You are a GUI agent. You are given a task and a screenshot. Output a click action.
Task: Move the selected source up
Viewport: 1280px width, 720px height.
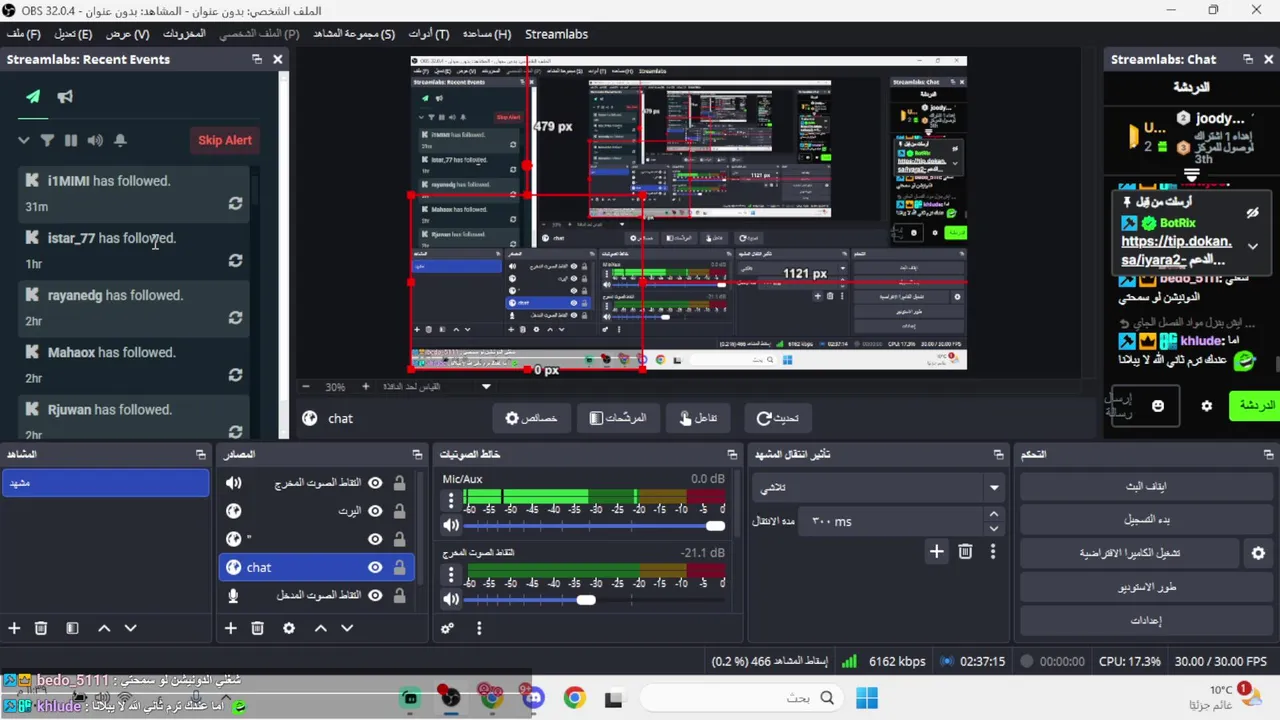321,628
